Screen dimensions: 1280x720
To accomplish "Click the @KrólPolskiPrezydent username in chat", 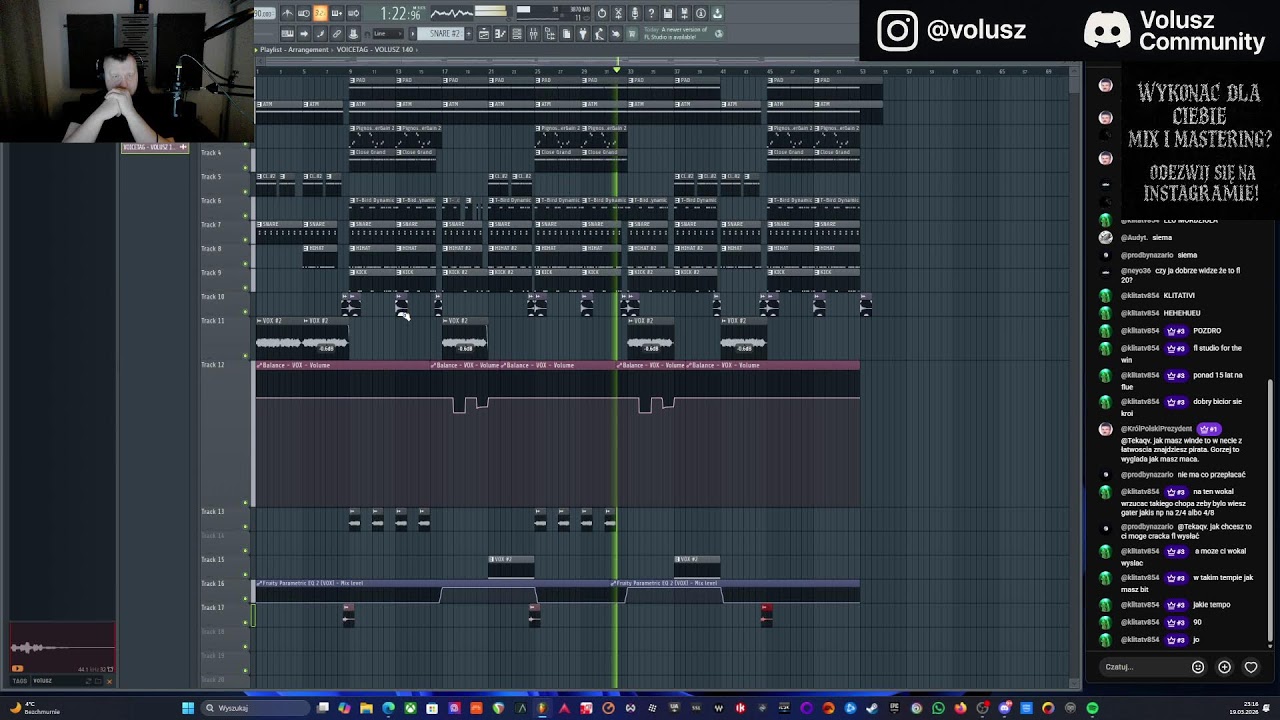I will [x=1156, y=429].
